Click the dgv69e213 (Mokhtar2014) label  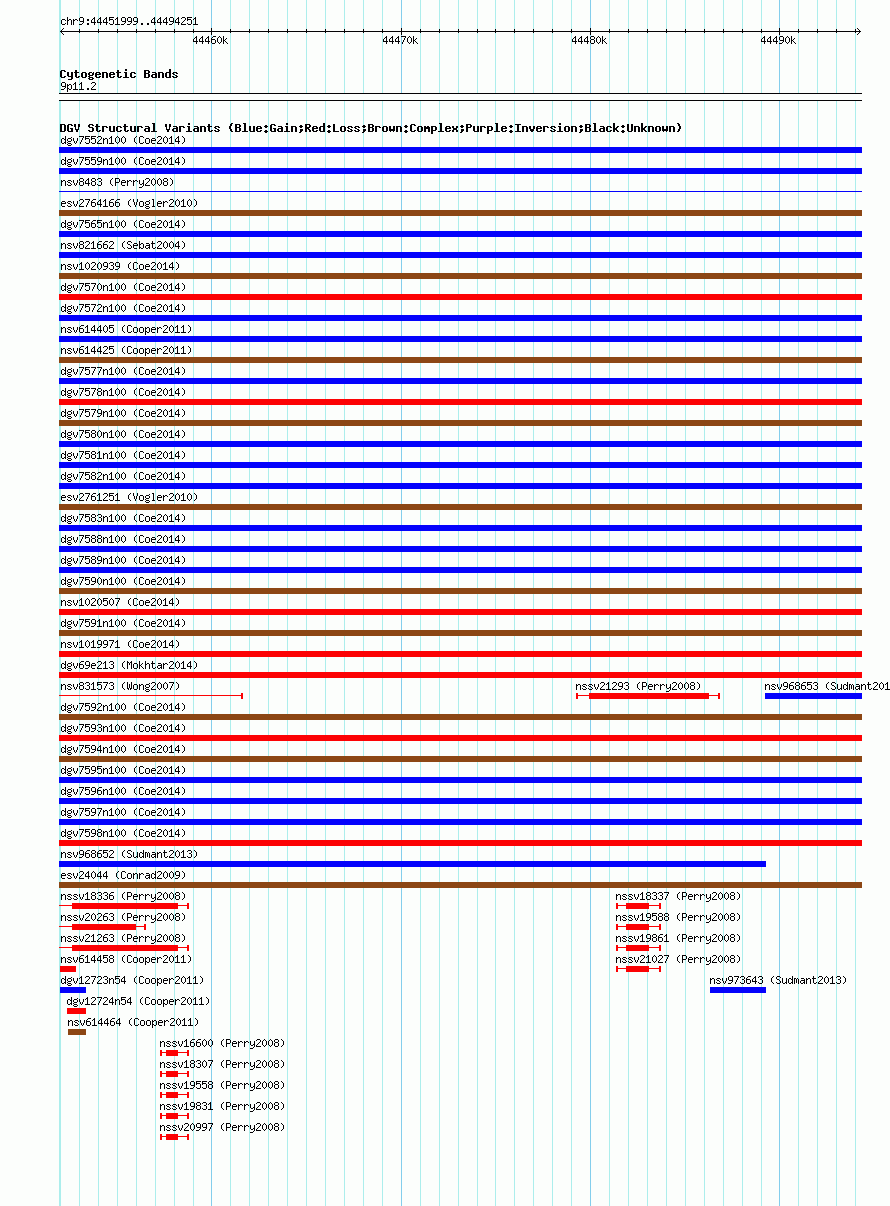click(129, 665)
